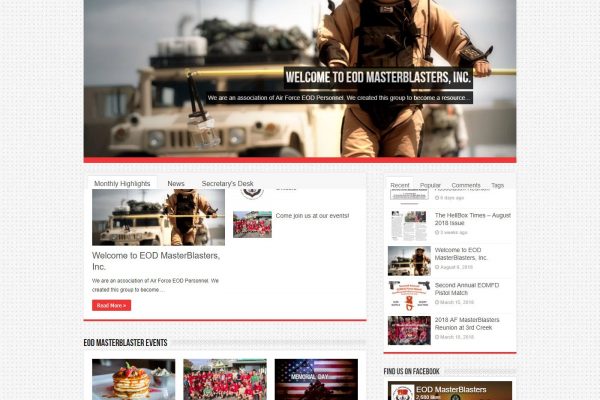Viewport: 600px width, 400px height.
Task: Open the Monthly Highlights tab
Action: click(122, 183)
